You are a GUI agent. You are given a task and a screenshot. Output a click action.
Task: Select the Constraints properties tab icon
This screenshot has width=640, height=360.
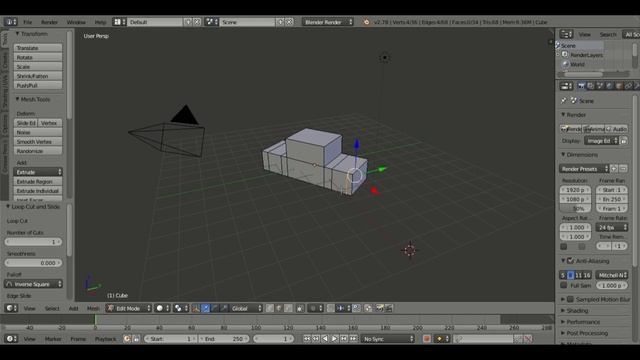click(628, 86)
